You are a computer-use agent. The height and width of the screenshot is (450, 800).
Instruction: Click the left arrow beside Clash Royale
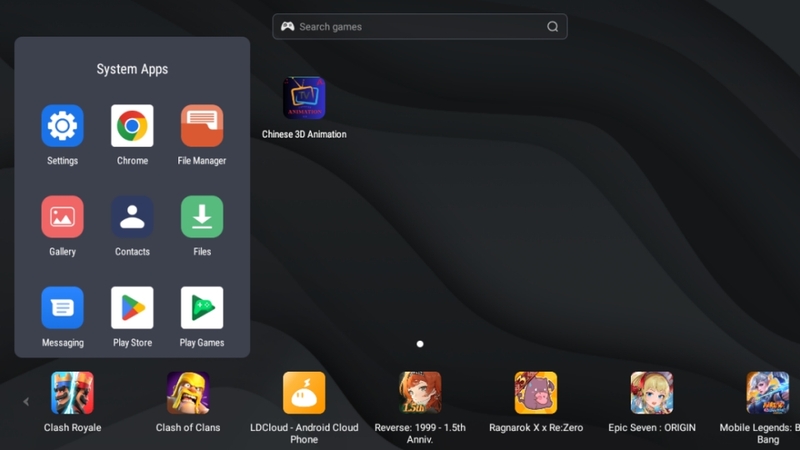[x=26, y=402]
